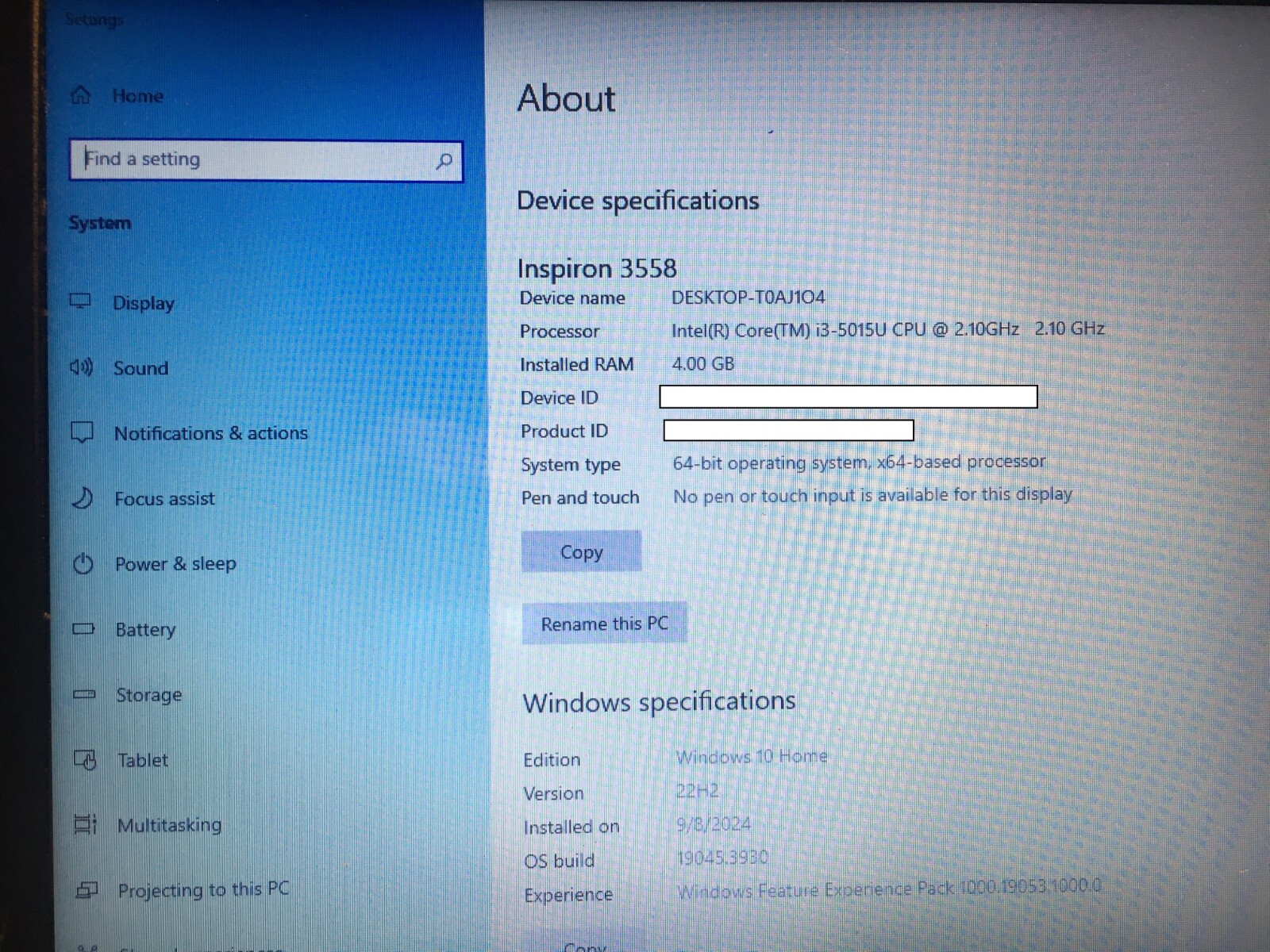
Task: Click the Notifications speech bubble icon
Action: click(83, 432)
